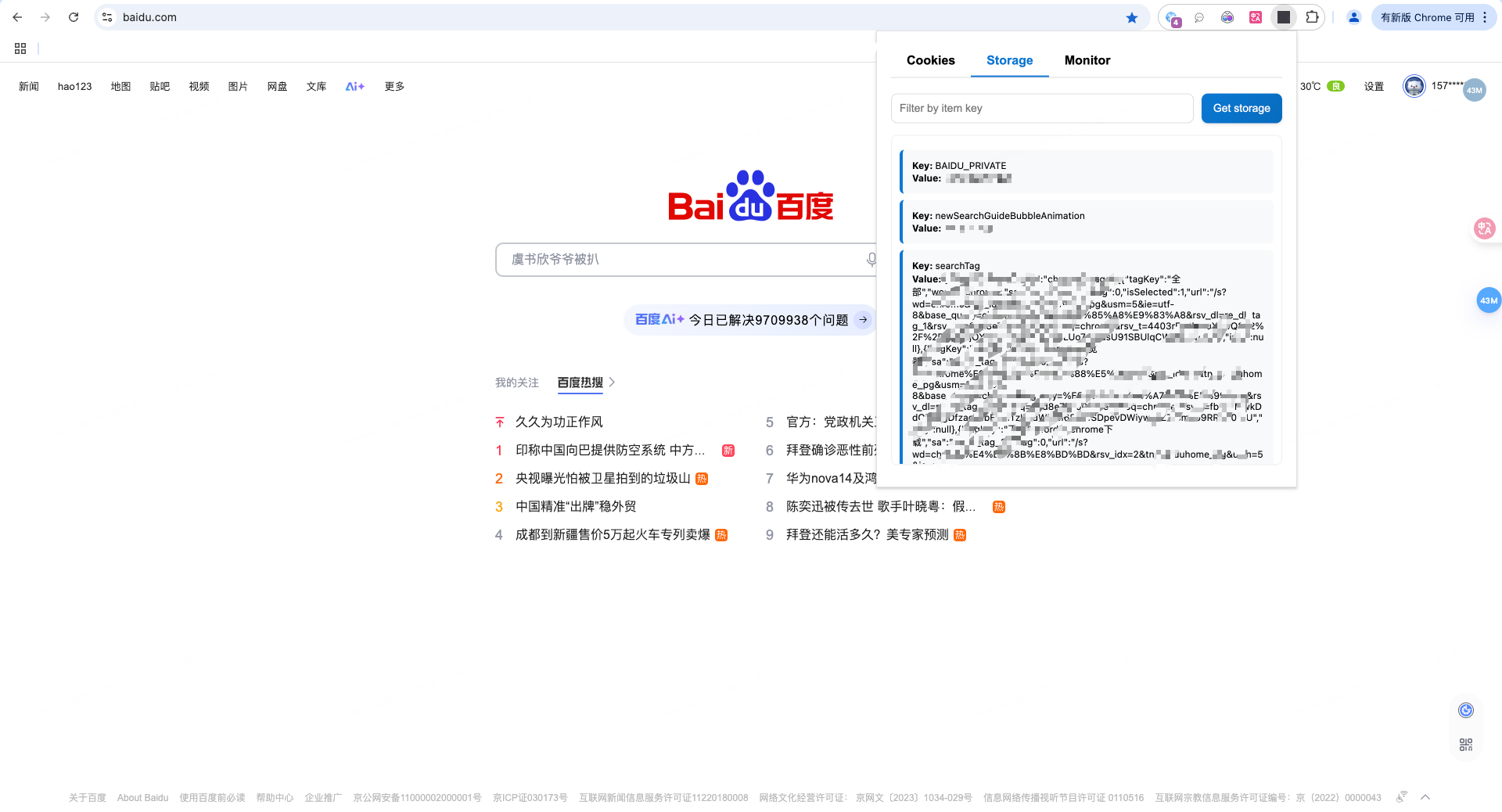This screenshot has height=812, width=1502.
Task: Reload the page with the refresh icon
Action: (x=74, y=17)
